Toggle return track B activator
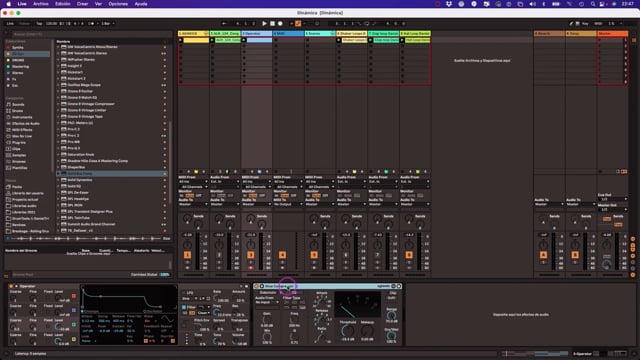This screenshot has height=360, width=640. pyautogui.click(x=575, y=255)
